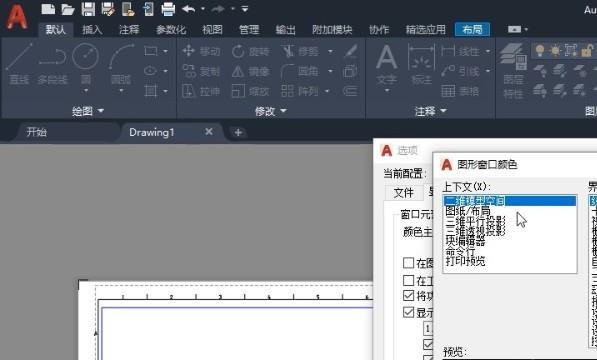Open the Circle tool dropdown arrow
This screenshot has height=360, width=597.
pyautogui.click(x=86, y=91)
